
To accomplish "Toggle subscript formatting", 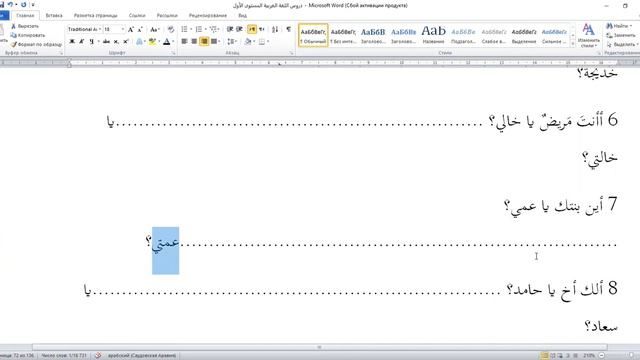I will point(116,41).
